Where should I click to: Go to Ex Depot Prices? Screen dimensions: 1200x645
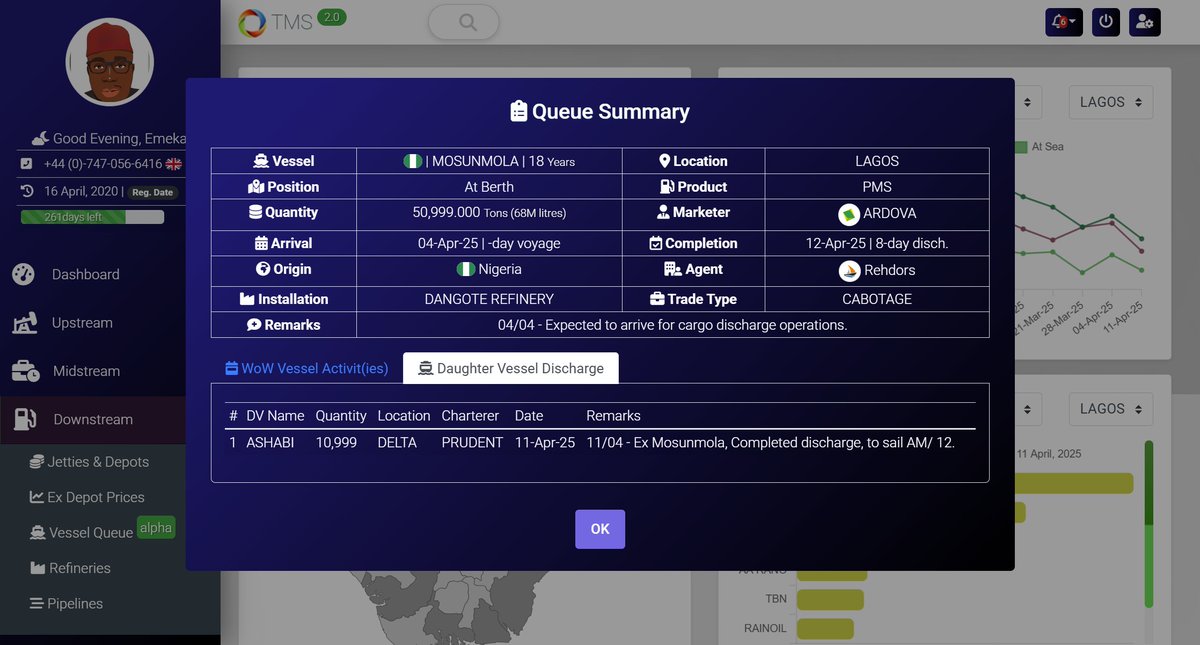pos(96,497)
